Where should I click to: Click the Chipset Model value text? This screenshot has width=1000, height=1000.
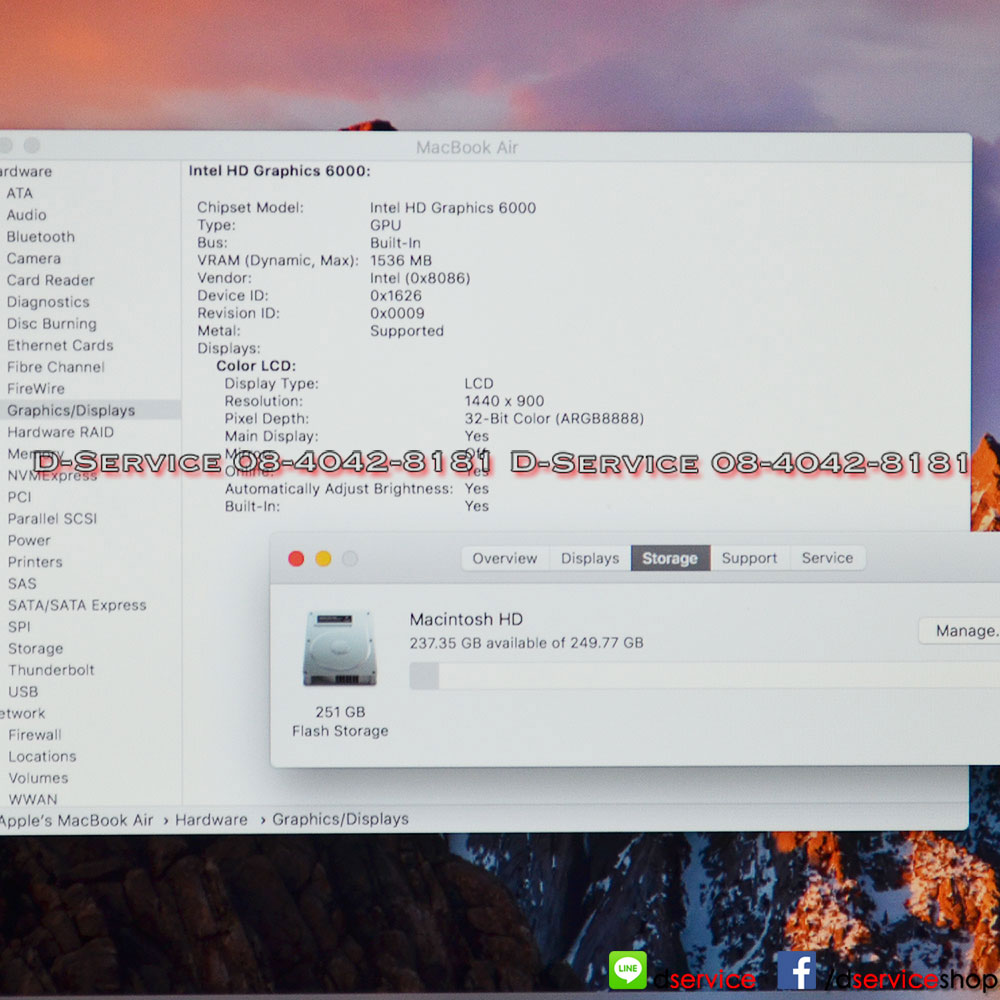pyautogui.click(x=453, y=208)
